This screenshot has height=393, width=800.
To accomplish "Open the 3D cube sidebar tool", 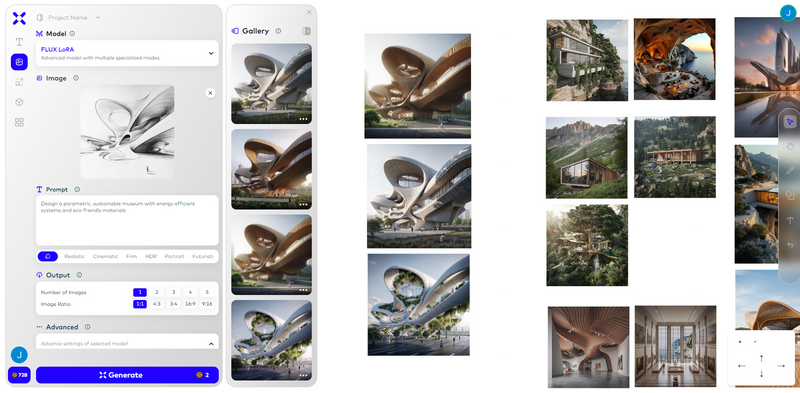I will point(19,102).
